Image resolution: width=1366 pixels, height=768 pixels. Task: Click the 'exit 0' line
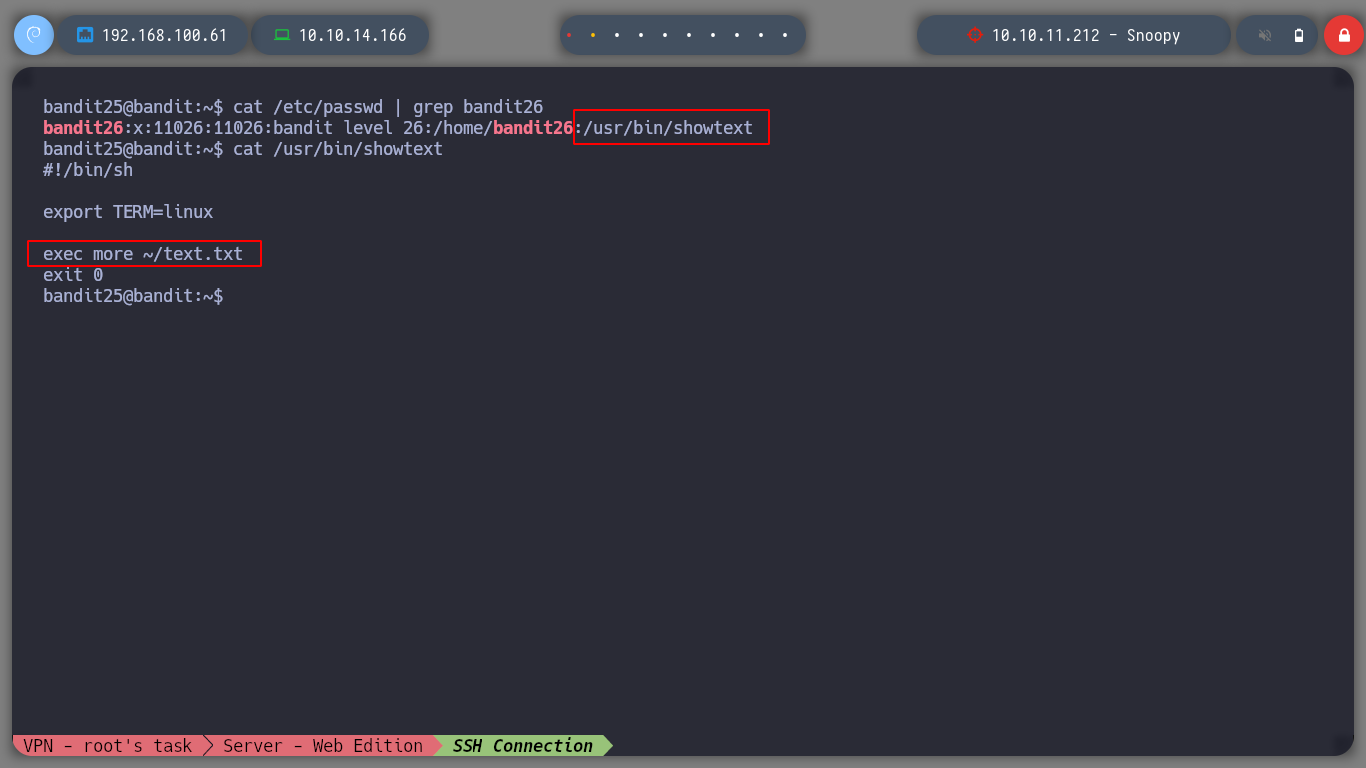click(73, 275)
